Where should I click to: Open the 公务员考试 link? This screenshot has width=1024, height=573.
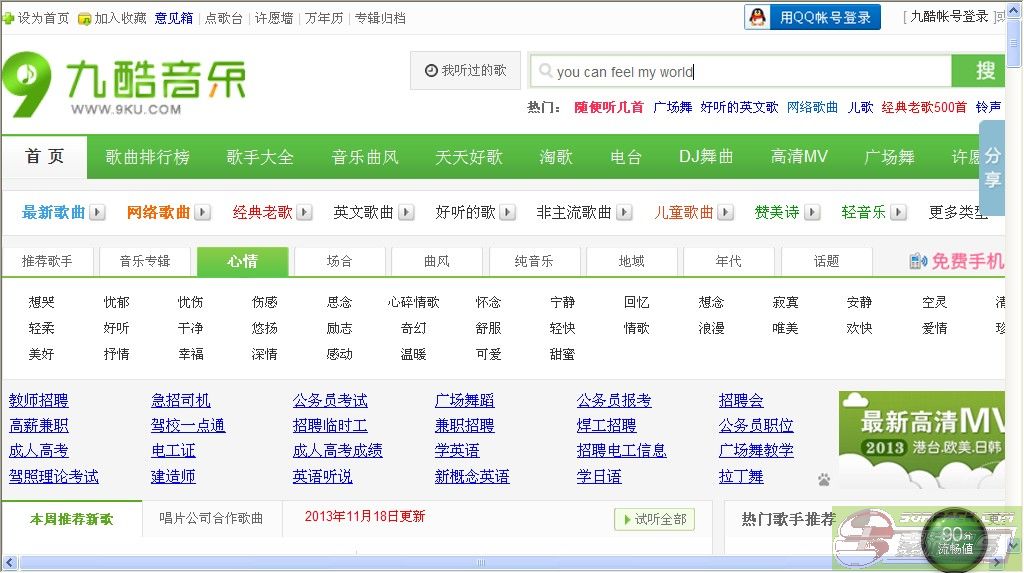click(330, 400)
